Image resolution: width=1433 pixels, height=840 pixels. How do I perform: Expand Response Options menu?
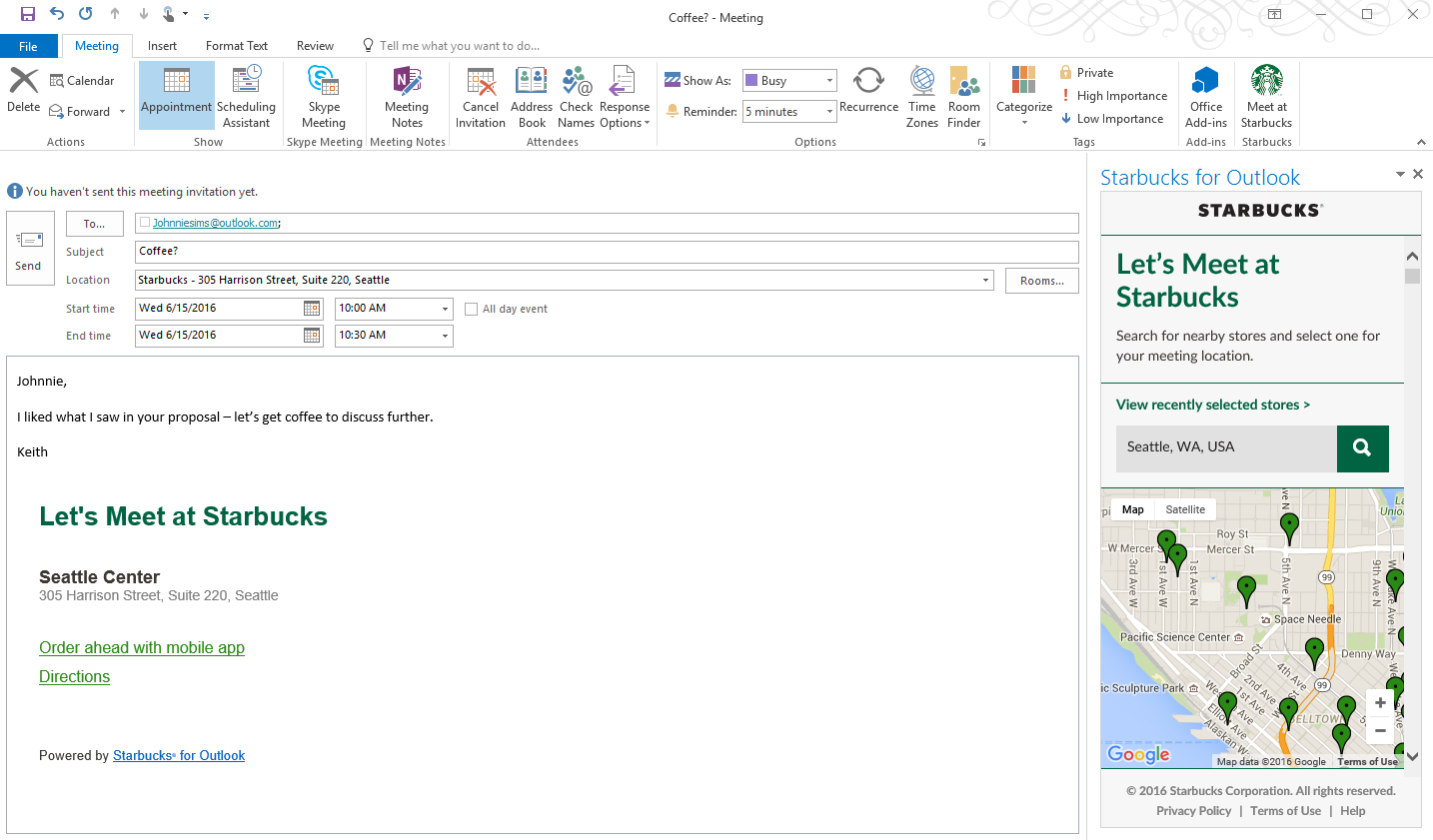click(625, 96)
